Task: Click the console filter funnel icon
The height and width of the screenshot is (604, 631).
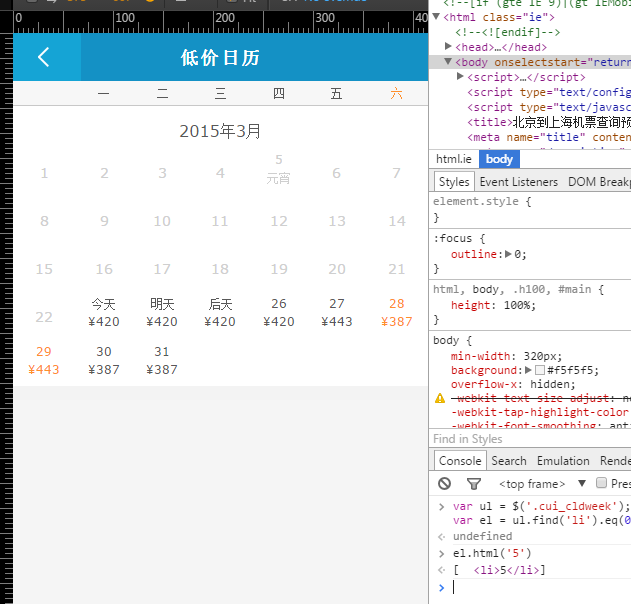Action: click(x=473, y=483)
